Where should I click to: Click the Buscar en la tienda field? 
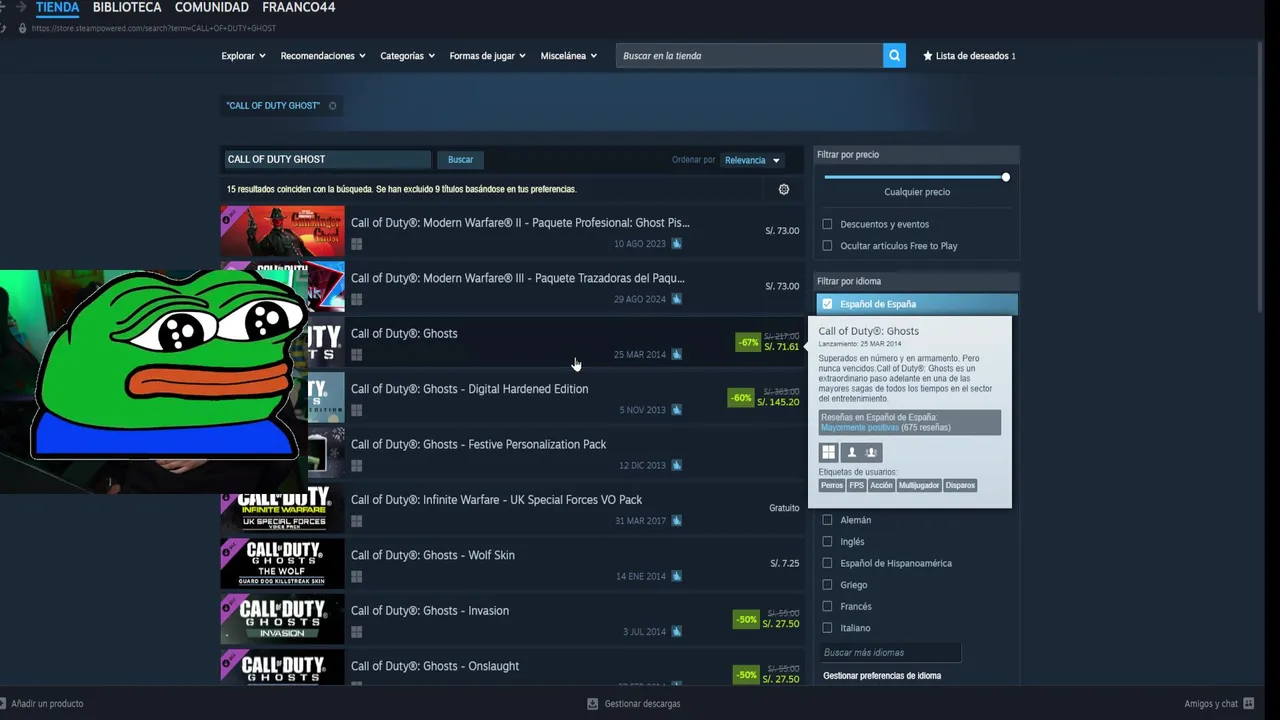coord(749,56)
